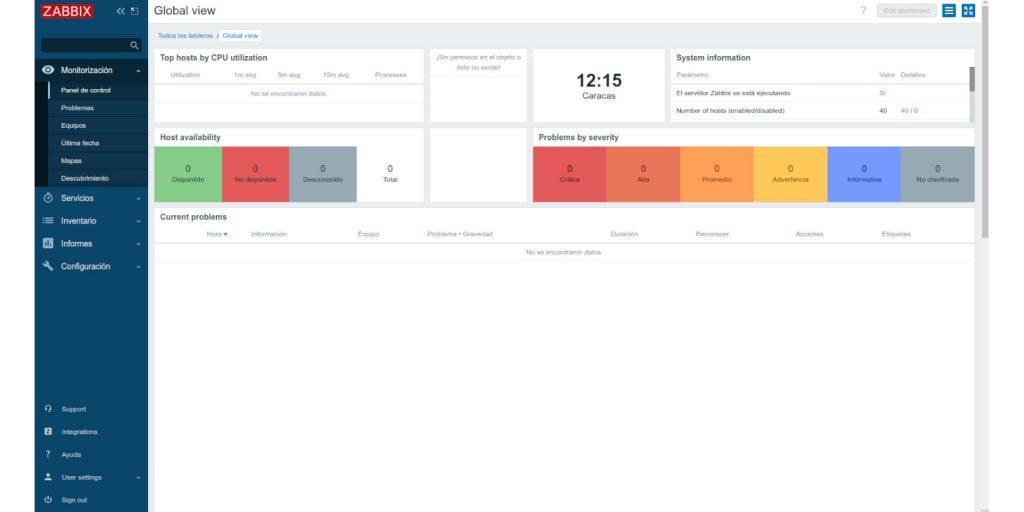Click the Global view breadcrumb link
The width and height of the screenshot is (1024, 512).
coord(240,36)
